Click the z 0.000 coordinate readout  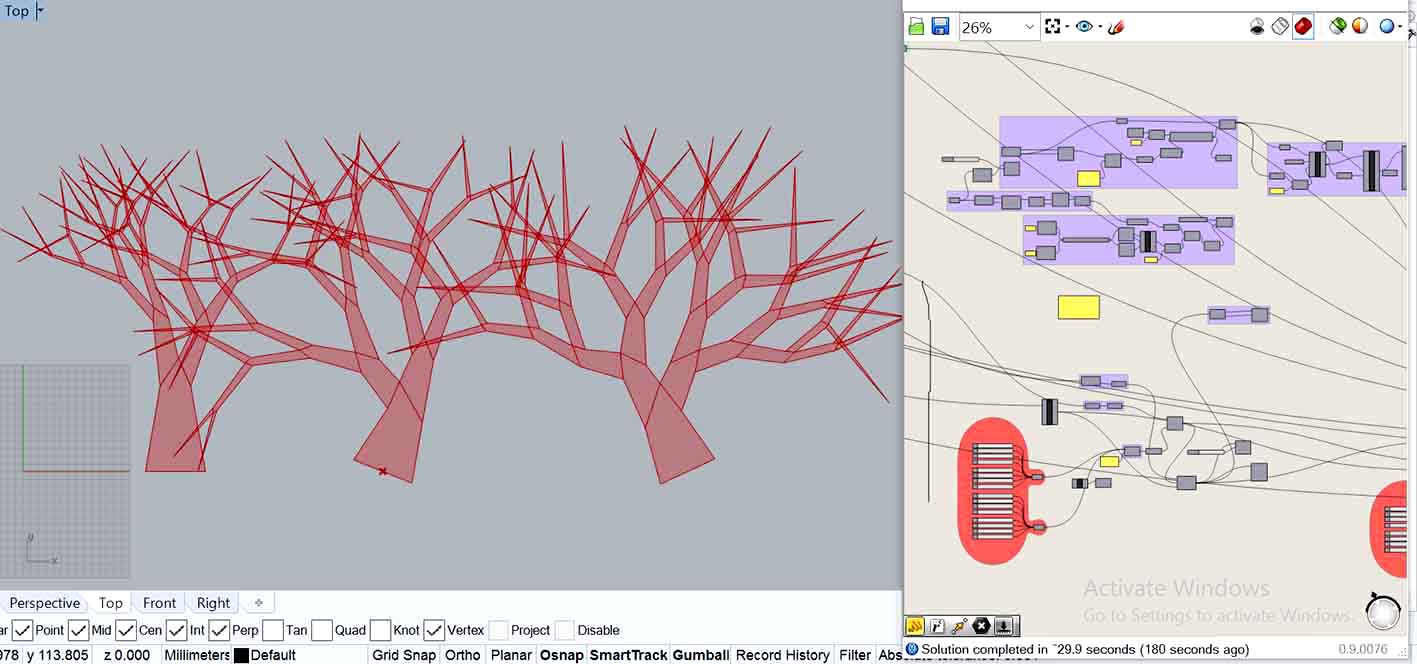pos(126,655)
